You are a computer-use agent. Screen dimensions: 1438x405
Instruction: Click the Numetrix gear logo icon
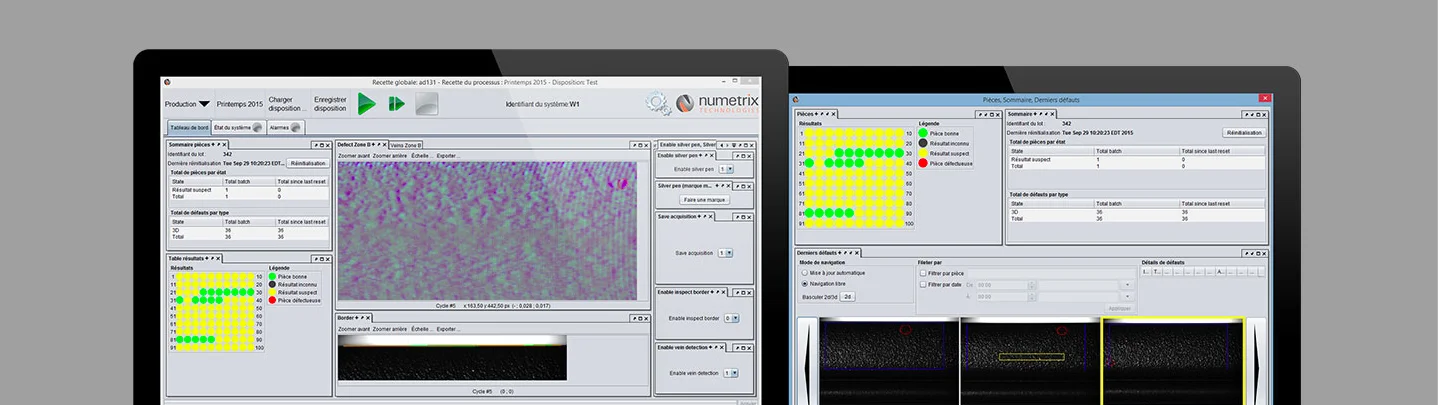[x=658, y=103]
